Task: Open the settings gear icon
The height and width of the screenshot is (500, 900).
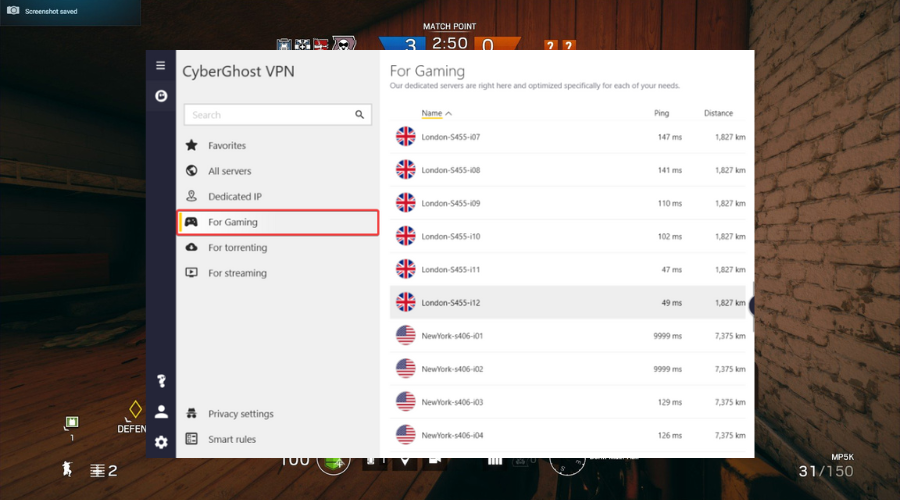Action: (x=161, y=441)
